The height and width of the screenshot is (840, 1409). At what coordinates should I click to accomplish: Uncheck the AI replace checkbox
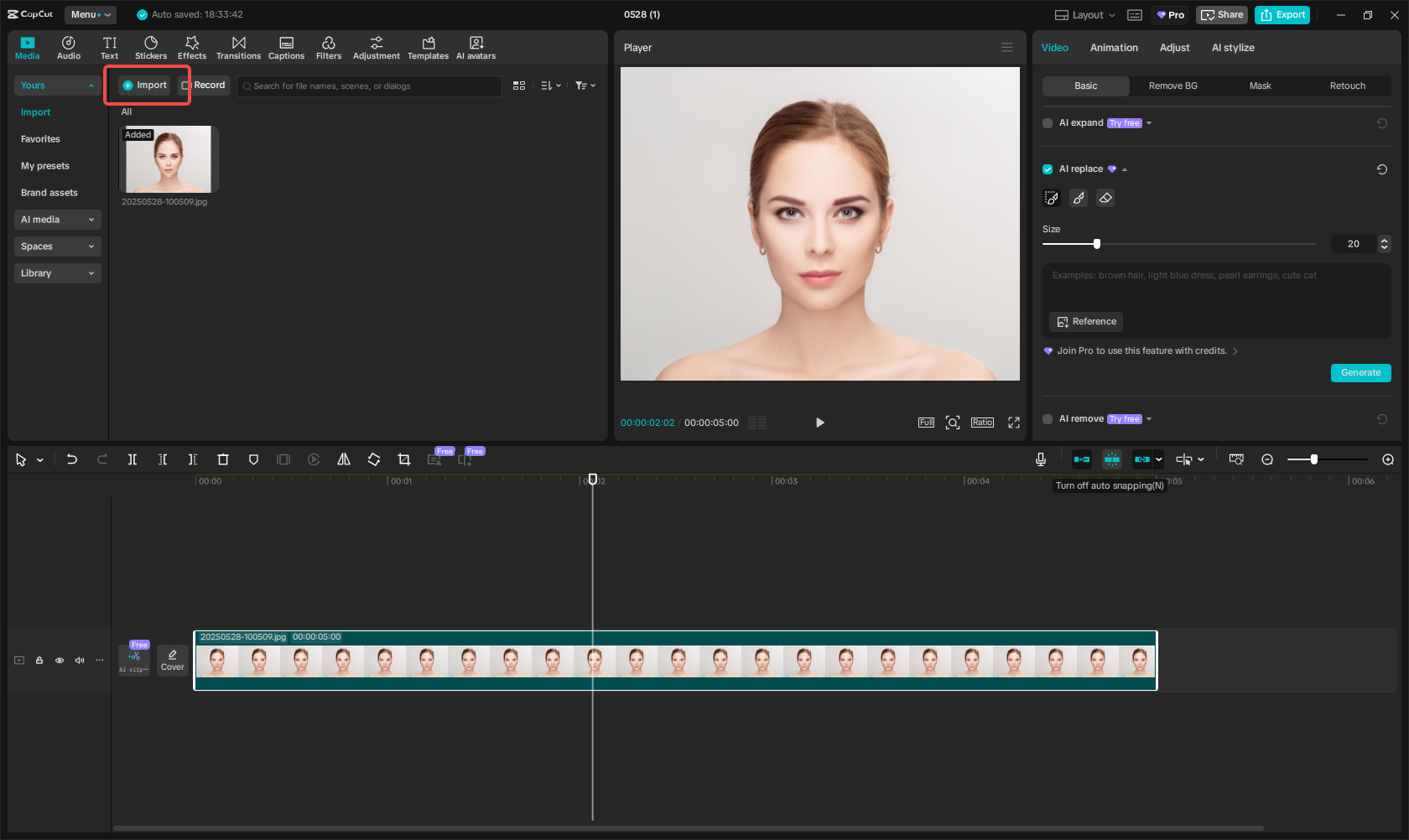1048,169
